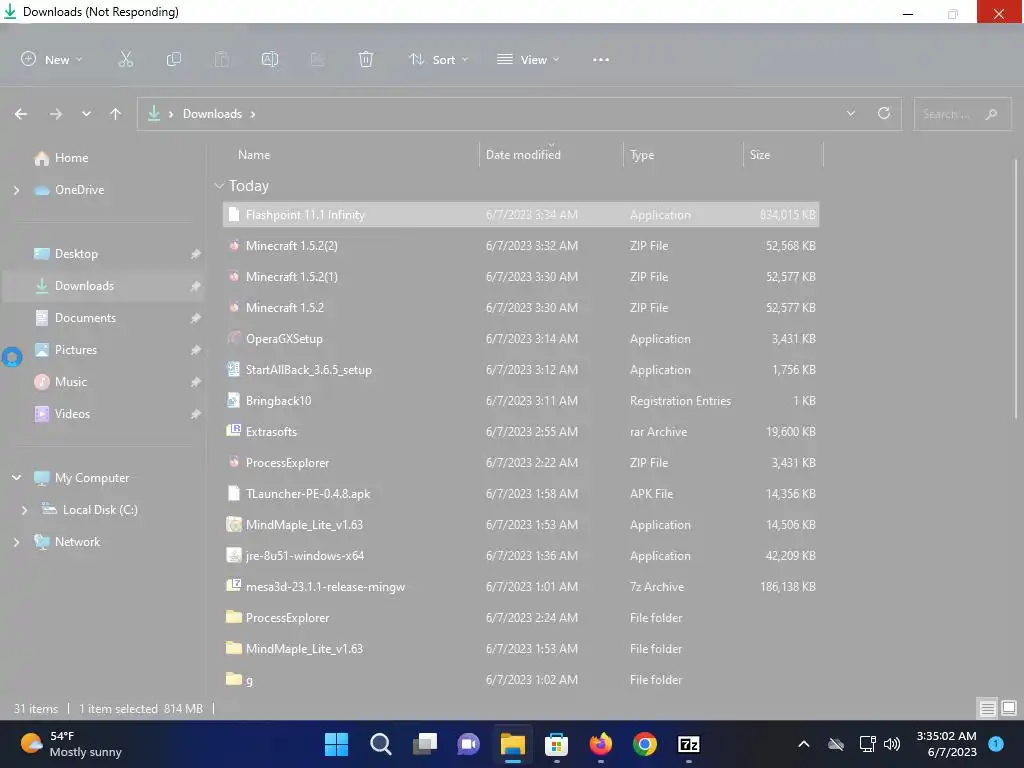
Task: Open address bar history dropdown
Action: click(850, 114)
